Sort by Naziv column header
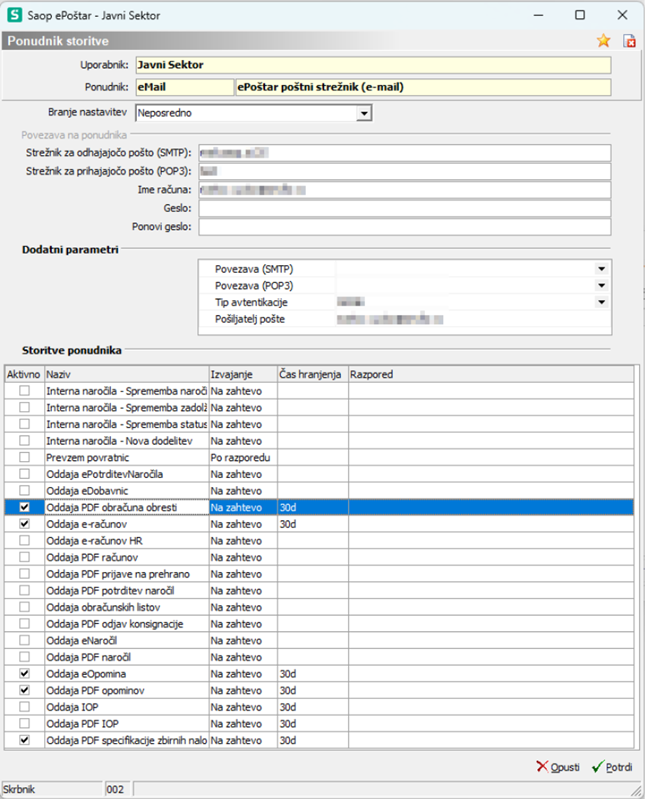The image size is (645, 799). coord(126,374)
